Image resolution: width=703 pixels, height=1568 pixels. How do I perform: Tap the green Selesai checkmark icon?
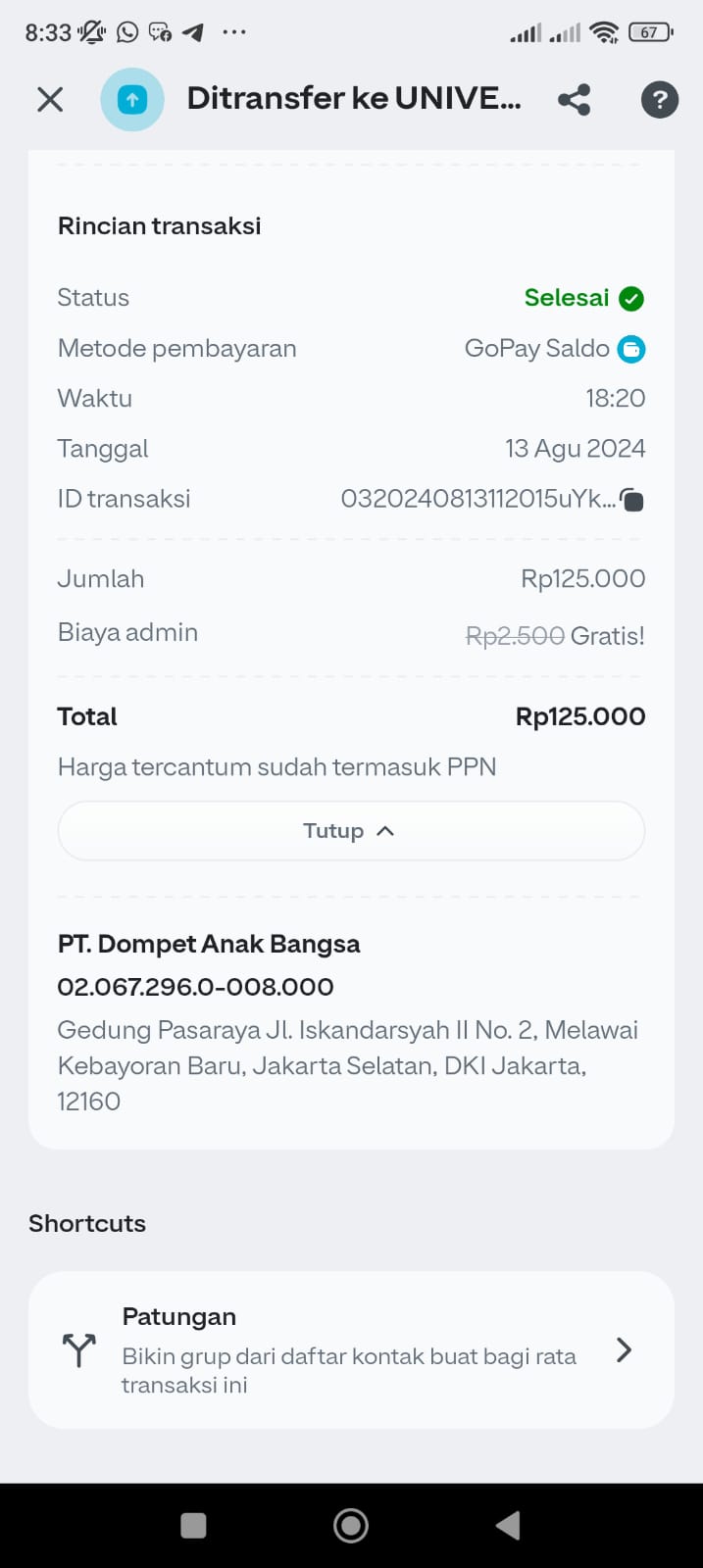[632, 299]
